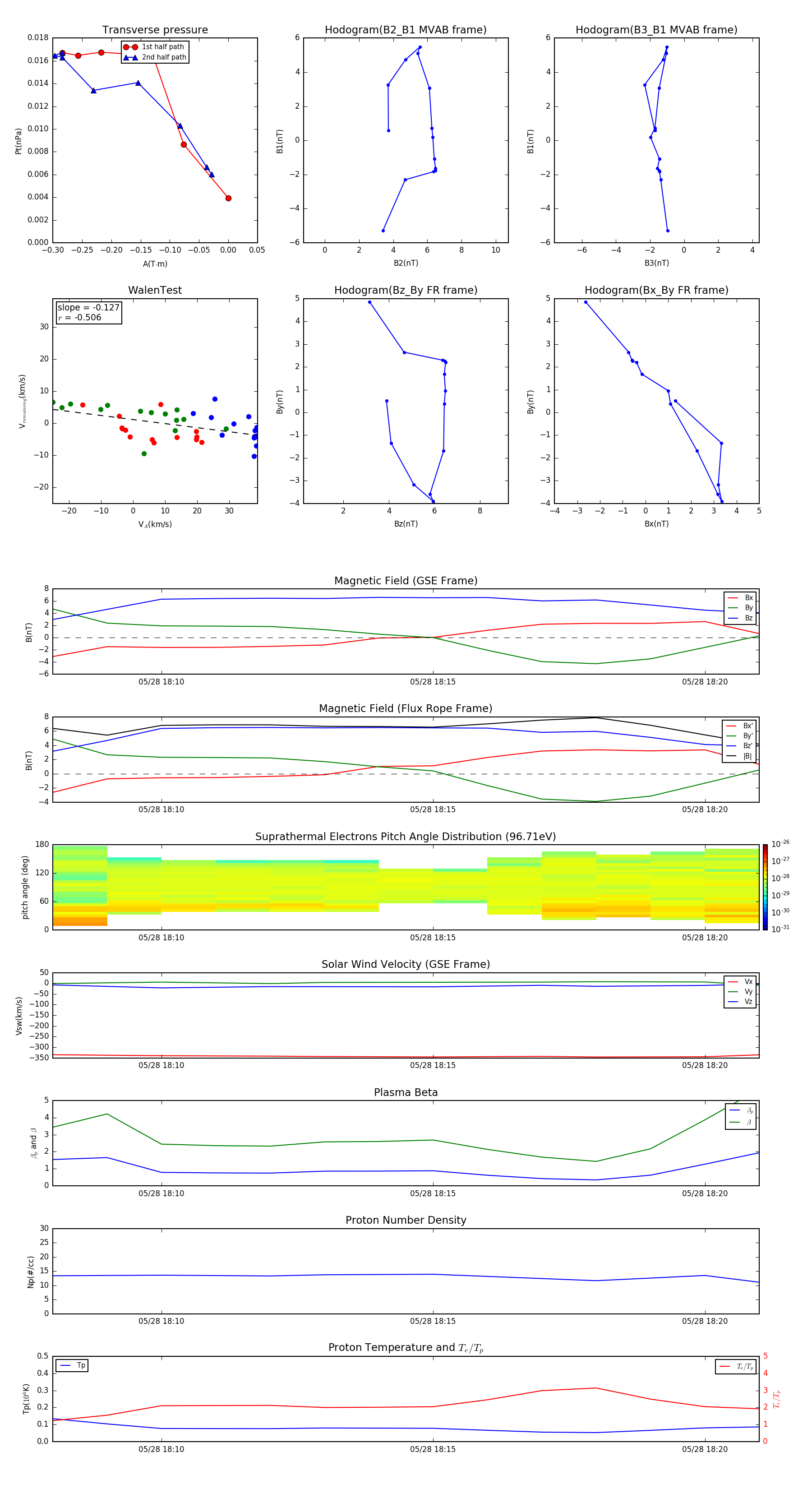Click 'pitch angle (deg)' axis label

point(25,887)
